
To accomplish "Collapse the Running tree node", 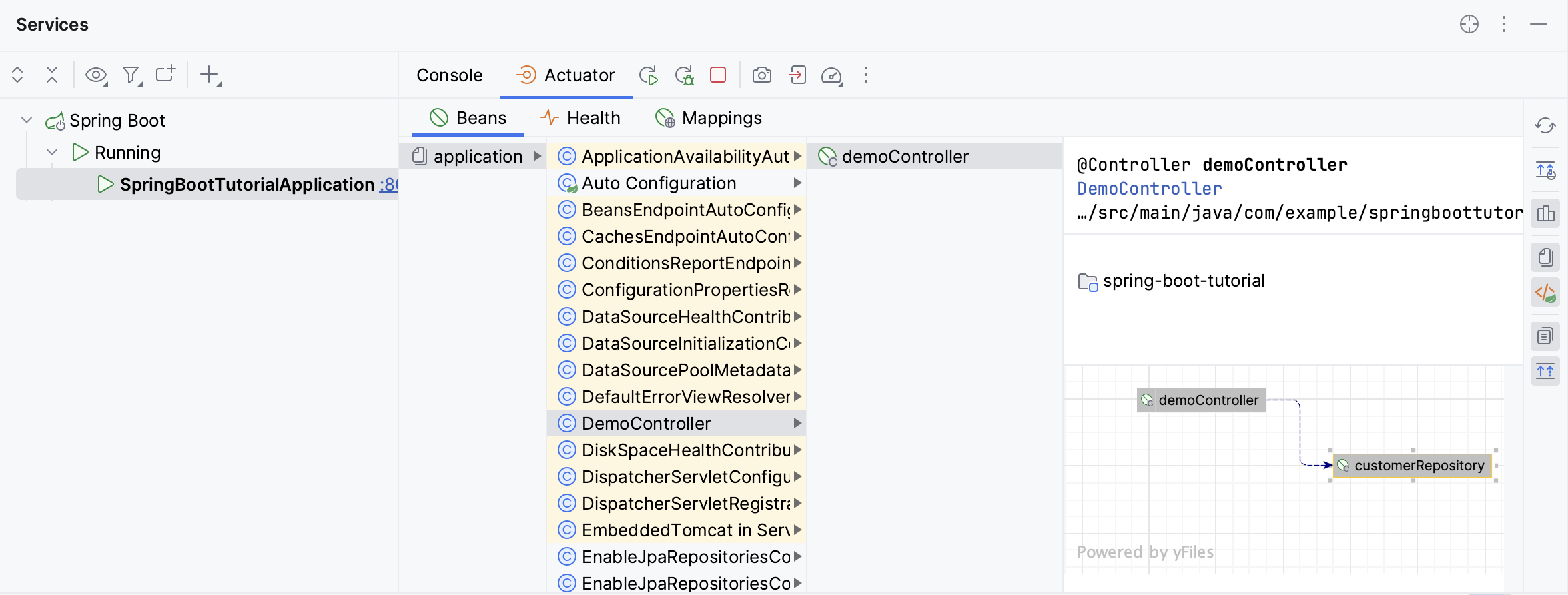I will coord(52,152).
